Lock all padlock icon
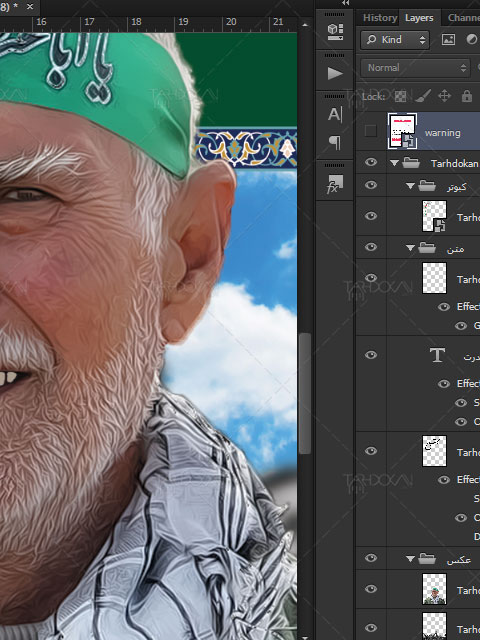The width and height of the screenshot is (480, 640). pyautogui.click(x=467, y=96)
